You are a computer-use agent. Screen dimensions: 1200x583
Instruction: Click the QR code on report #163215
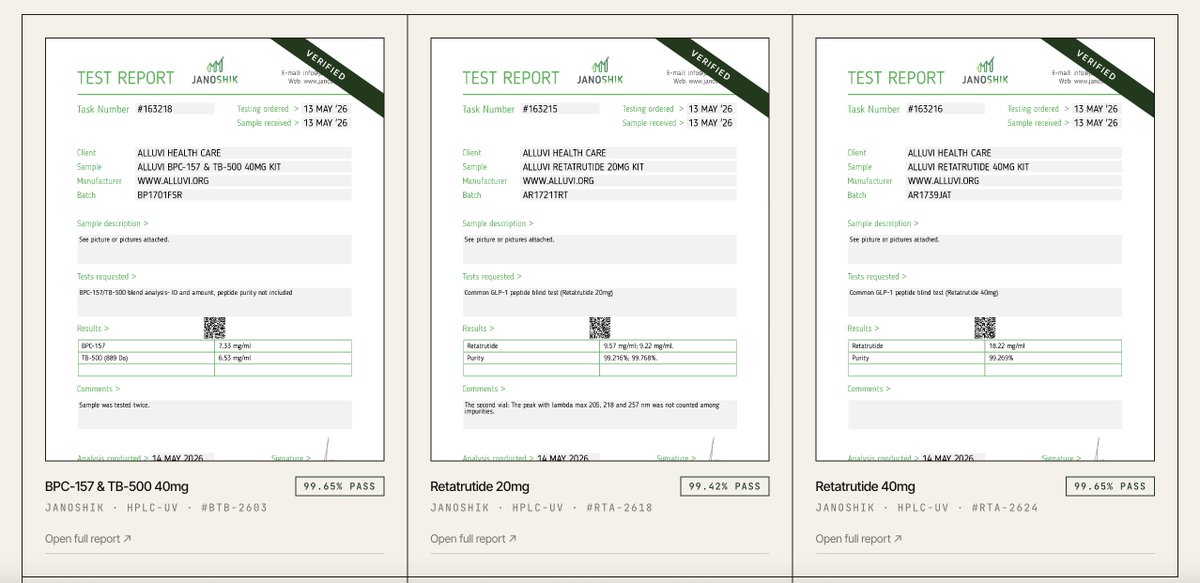(599, 327)
